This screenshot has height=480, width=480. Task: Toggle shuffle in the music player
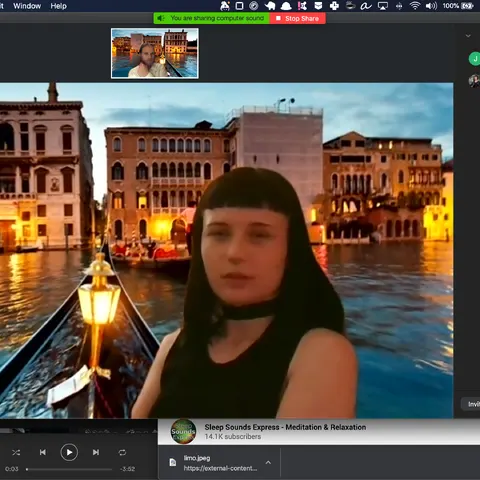pos(16,452)
